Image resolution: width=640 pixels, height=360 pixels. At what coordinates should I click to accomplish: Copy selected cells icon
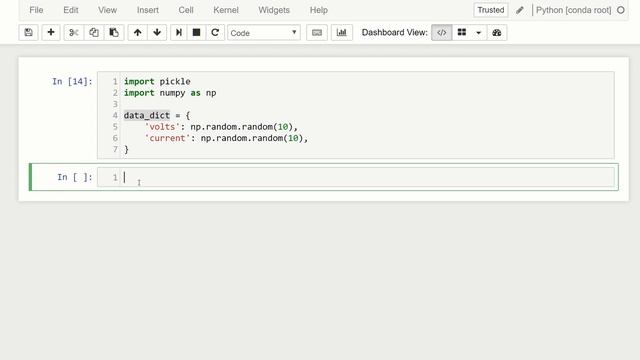click(x=94, y=33)
